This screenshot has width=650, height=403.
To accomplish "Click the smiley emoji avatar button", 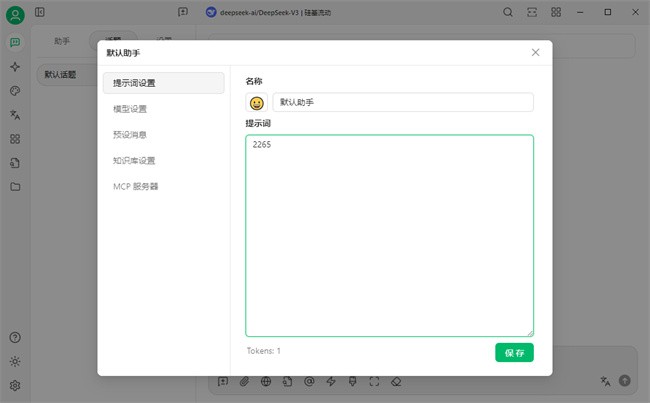I will point(257,102).
